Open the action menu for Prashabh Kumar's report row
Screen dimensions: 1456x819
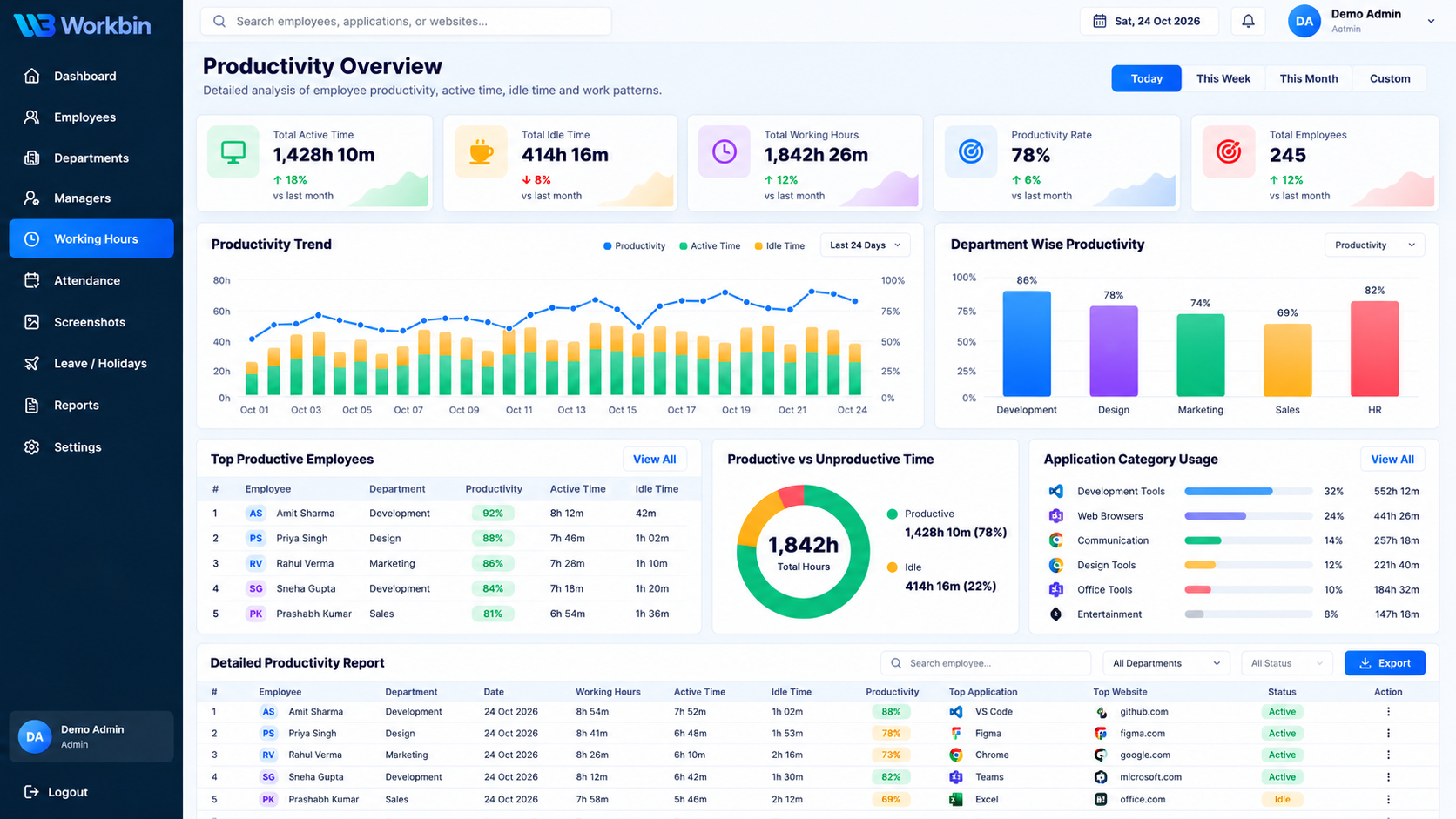click(1388, 799)
